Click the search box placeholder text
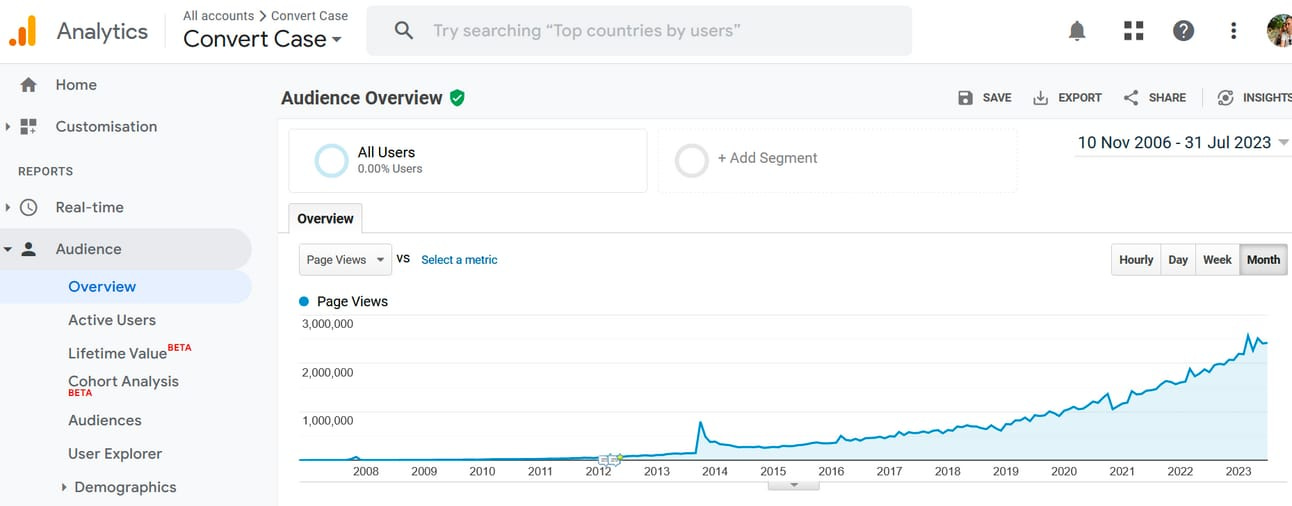Screen dimensions: 1292x506 [x=587, y=31]
